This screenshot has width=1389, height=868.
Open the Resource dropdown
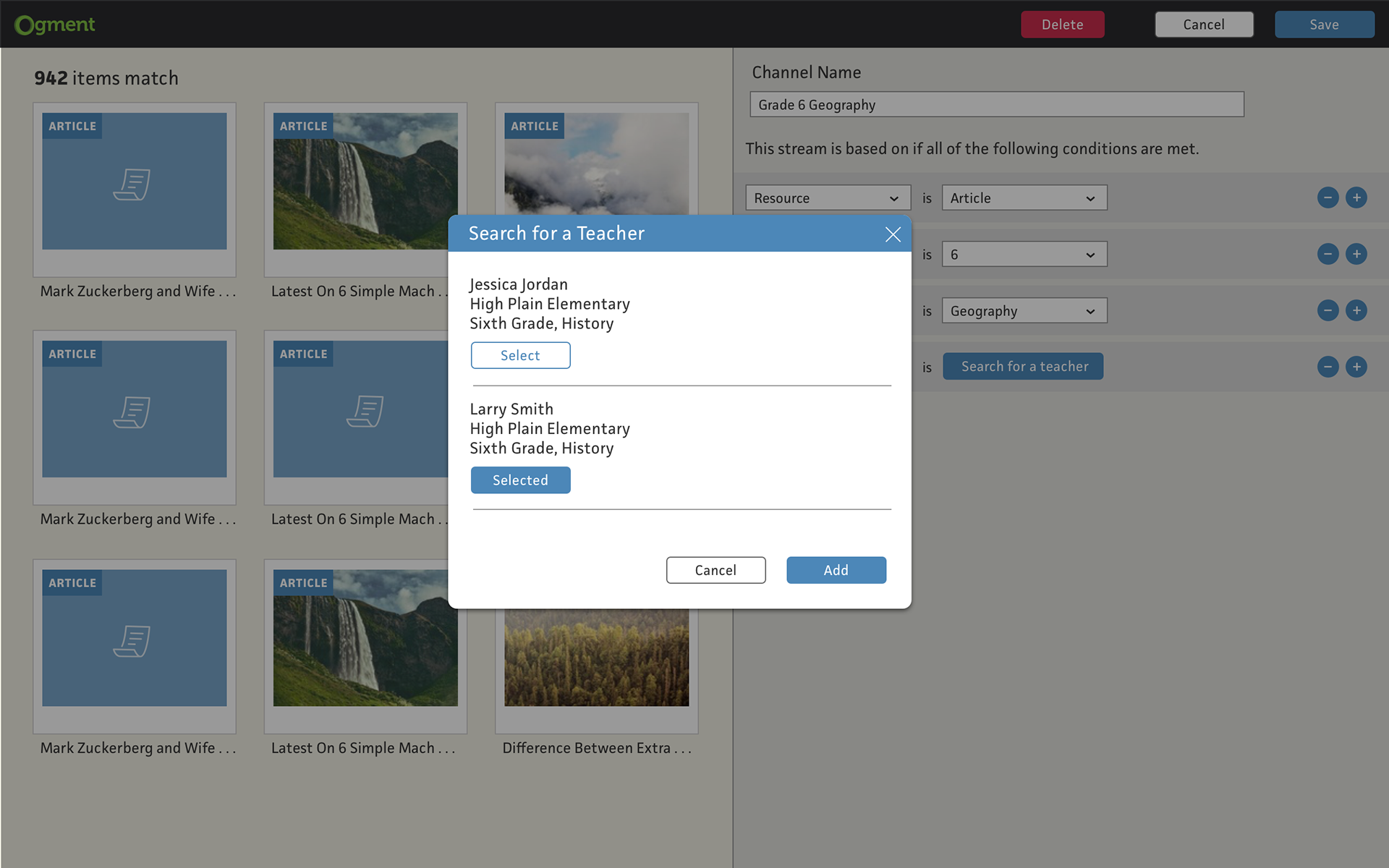tap(828, 197)
